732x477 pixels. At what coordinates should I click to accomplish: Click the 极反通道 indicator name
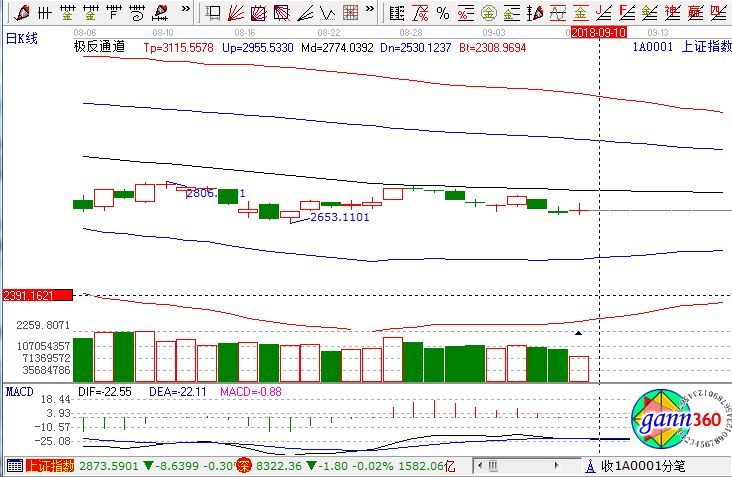99,47
